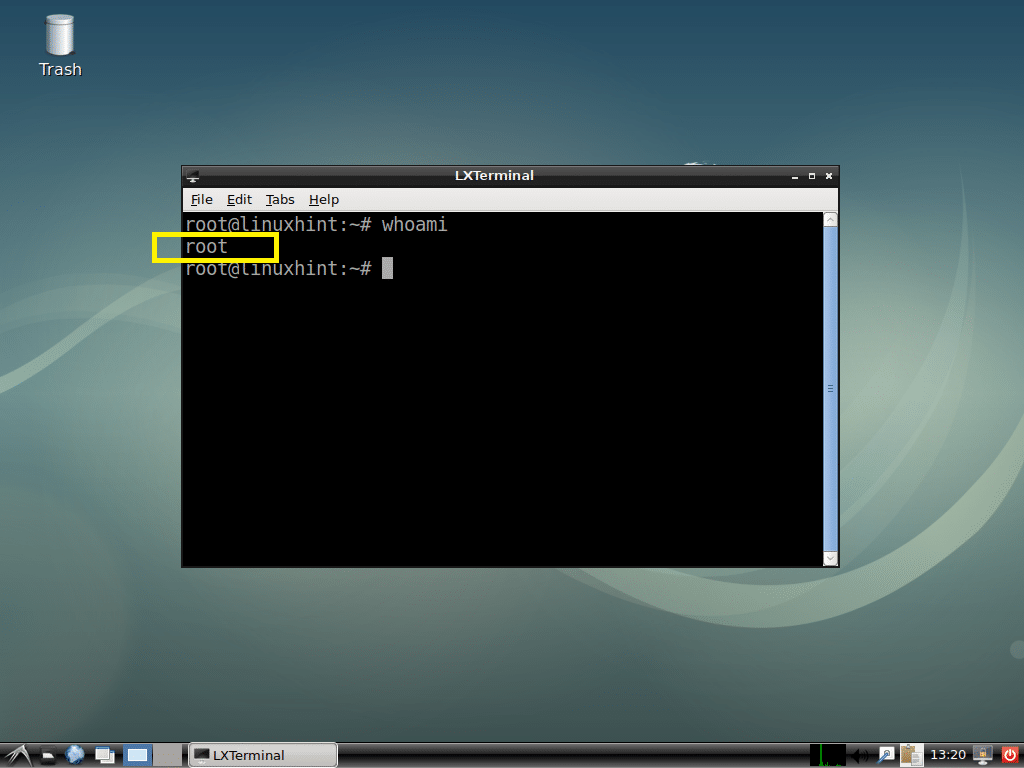1024x768 pixels.
Task: Lock the screen via the tray icon
Action: pyautogui.click(x=981, y=755)
